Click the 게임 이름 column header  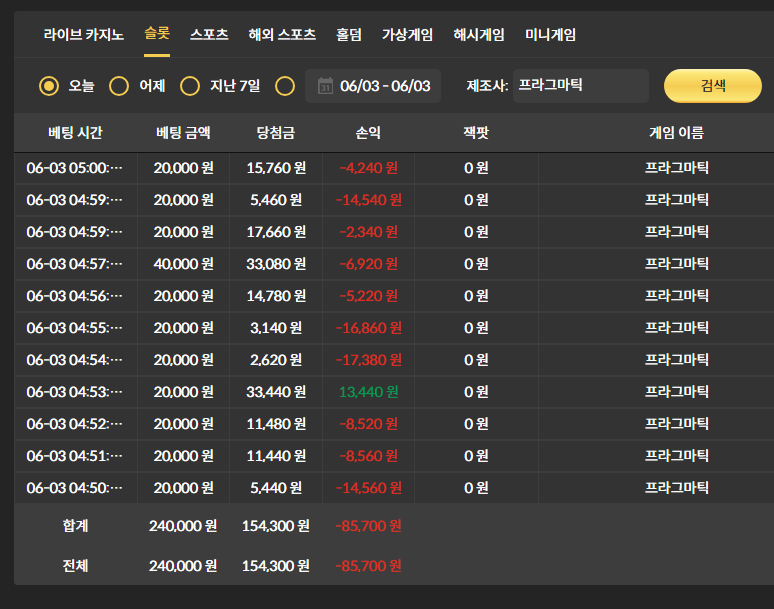click(x=676, y=132)
